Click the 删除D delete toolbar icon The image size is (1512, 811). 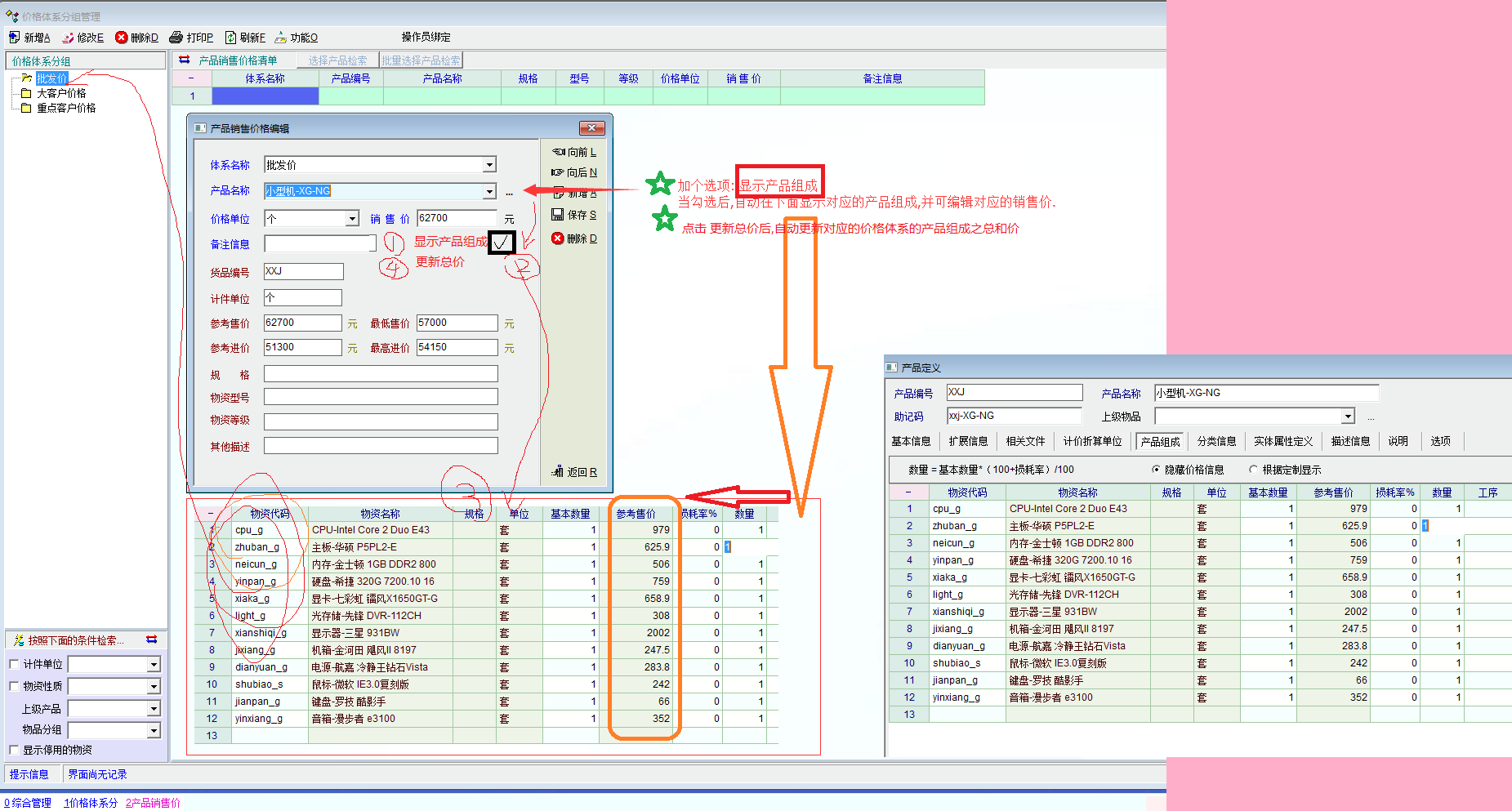coord(122,38)
